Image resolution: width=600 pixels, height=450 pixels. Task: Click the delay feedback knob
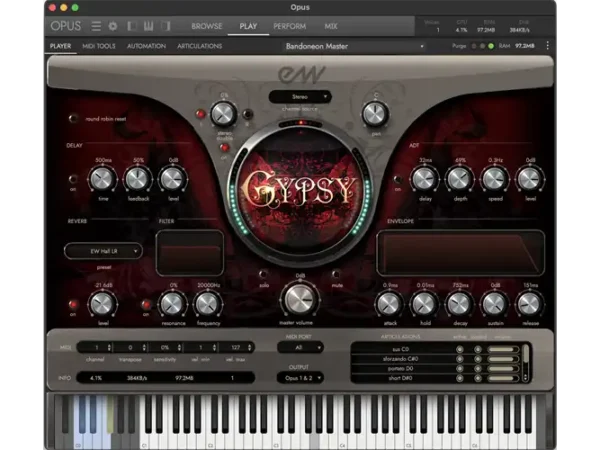coord(137,179)
